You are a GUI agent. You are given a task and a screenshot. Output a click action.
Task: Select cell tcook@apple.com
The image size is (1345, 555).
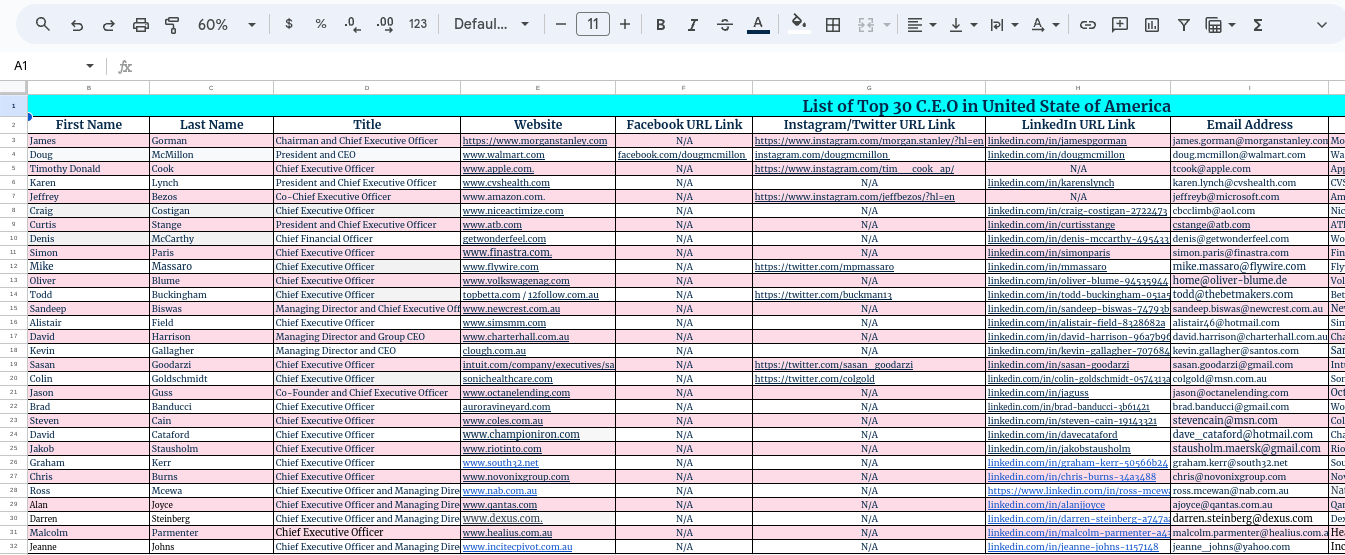pos(1250,169)
